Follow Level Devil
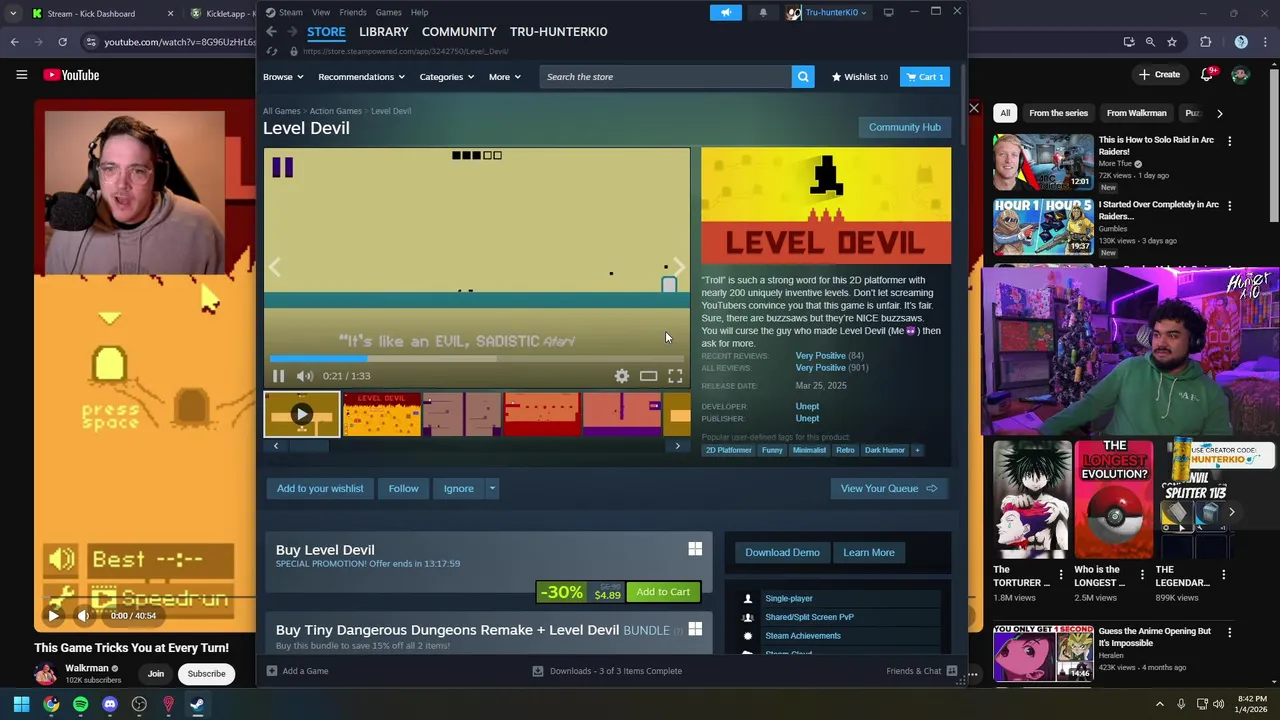This screenshot has height=720, width=1280. (x=404, y=489)
